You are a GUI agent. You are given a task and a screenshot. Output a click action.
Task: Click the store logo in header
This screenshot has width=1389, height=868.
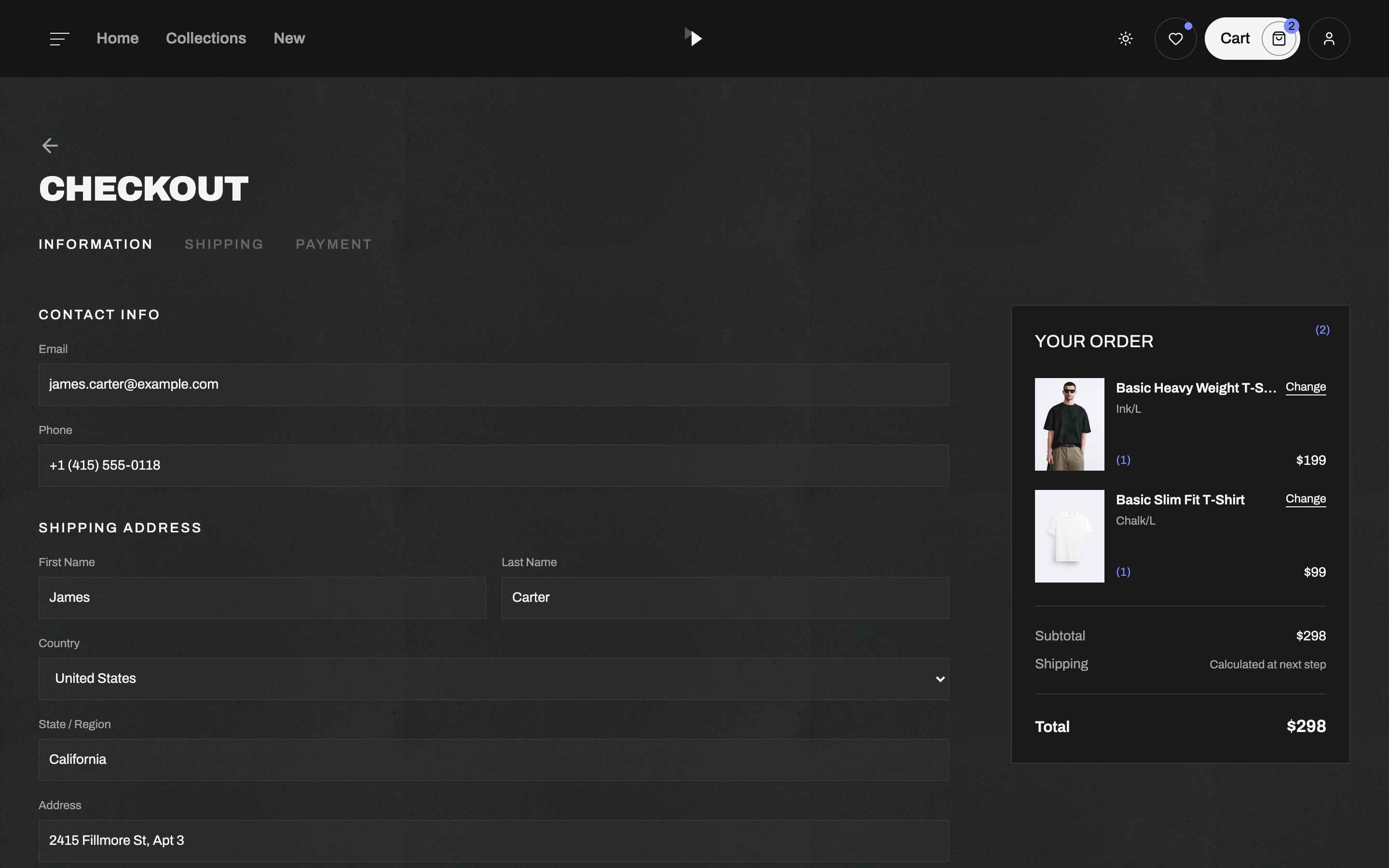pos(694,37)
